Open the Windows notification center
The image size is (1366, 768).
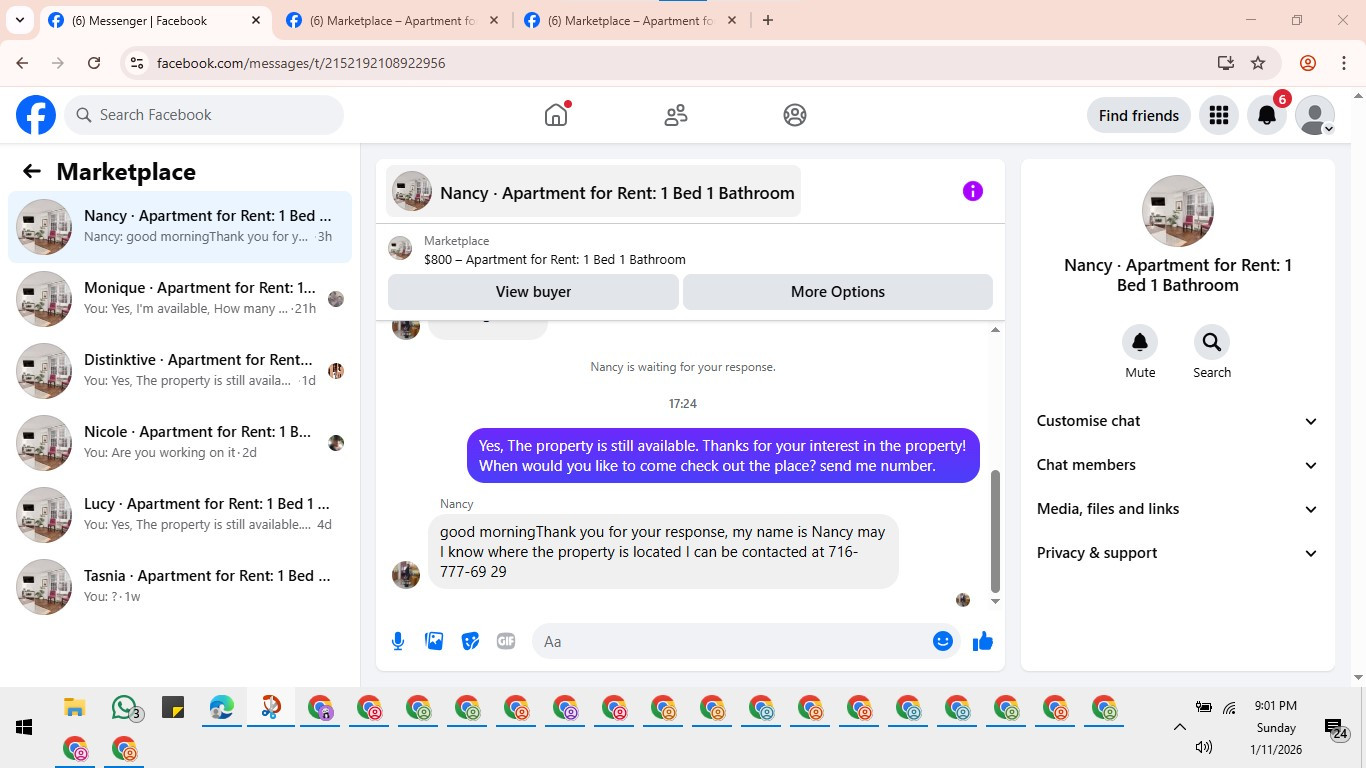1335,729
